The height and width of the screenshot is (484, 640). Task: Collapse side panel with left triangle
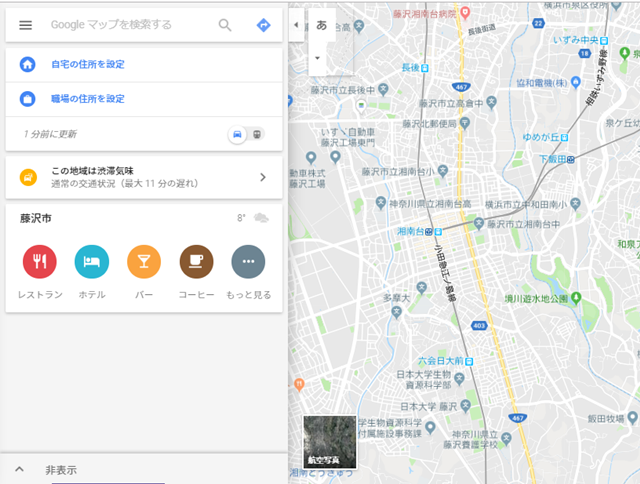point(296,25)
